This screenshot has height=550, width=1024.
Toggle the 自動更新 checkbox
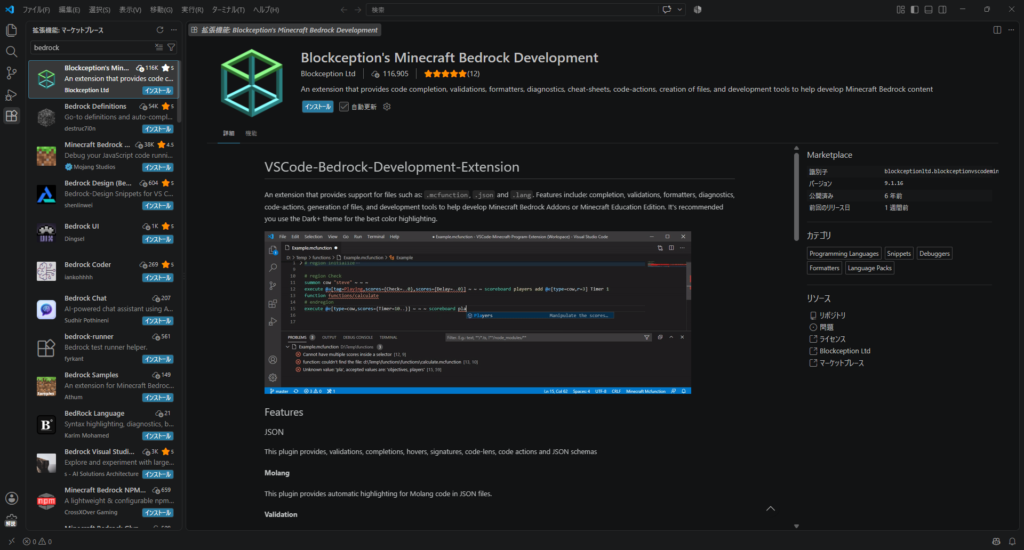(344, 106)
